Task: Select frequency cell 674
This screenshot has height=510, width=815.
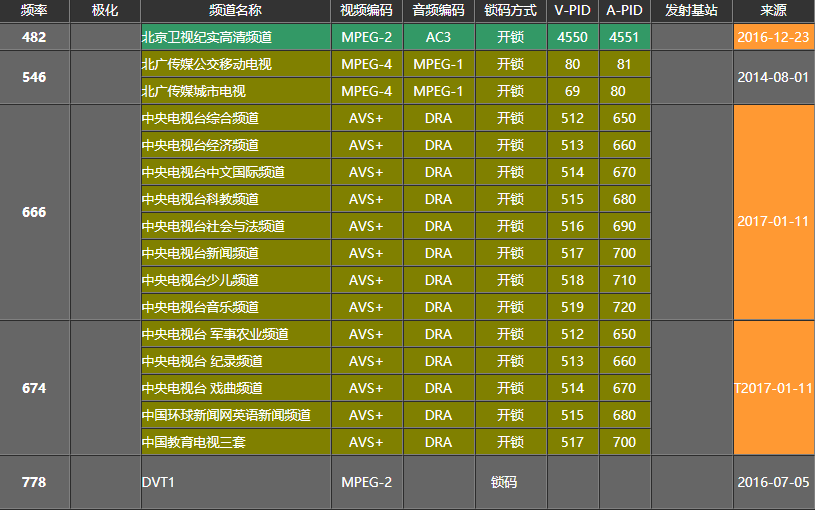Action: [34, 388]
